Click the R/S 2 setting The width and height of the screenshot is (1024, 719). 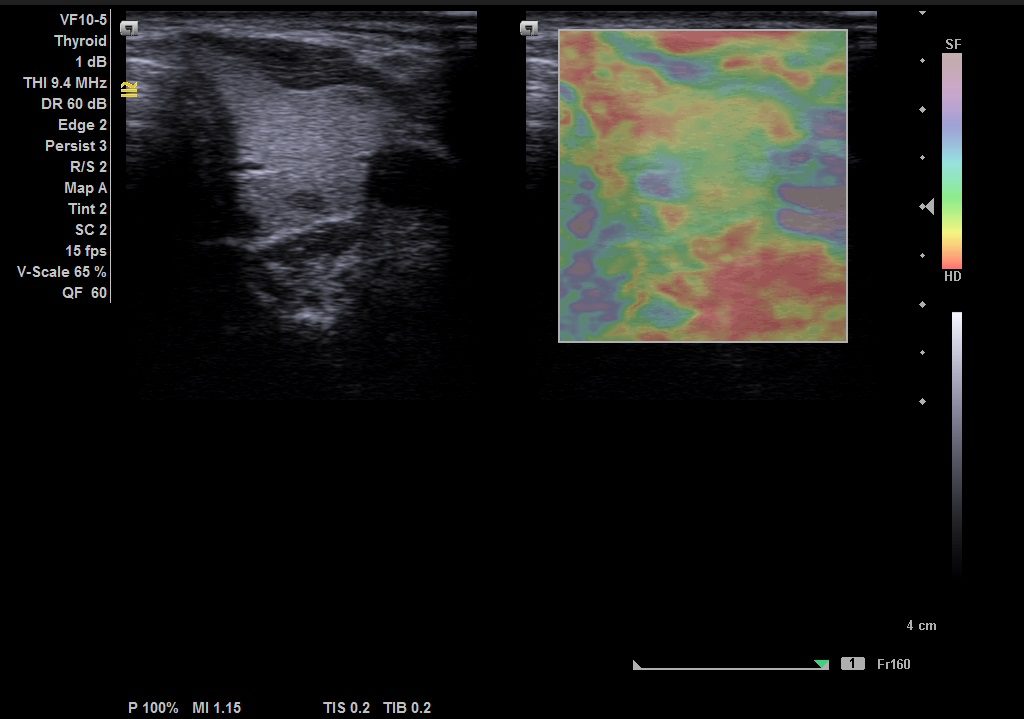click(x=88, y=167)
